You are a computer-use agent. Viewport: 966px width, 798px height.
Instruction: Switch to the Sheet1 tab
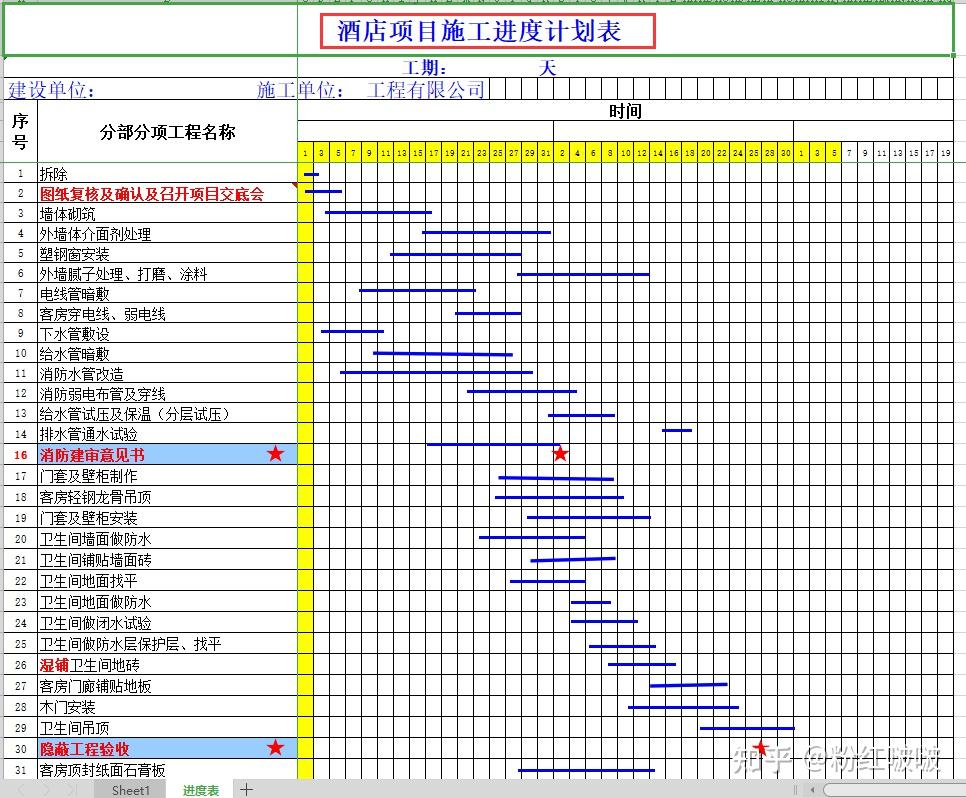[130, 790]
